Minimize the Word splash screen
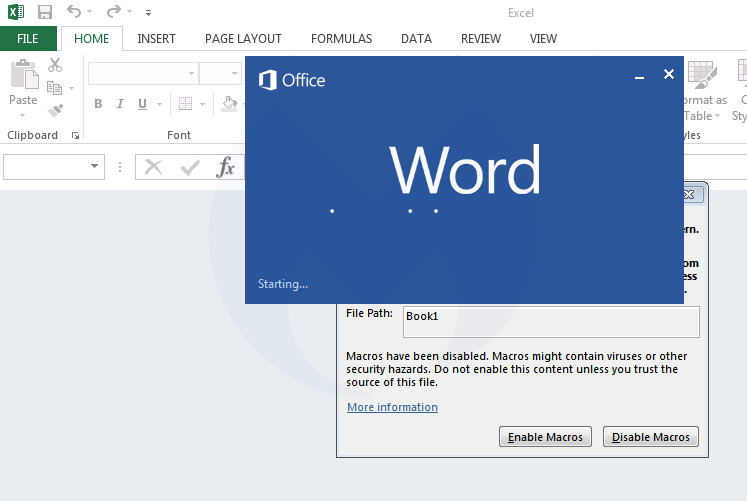This screenshot has height=501, width=747. (639, 77)
